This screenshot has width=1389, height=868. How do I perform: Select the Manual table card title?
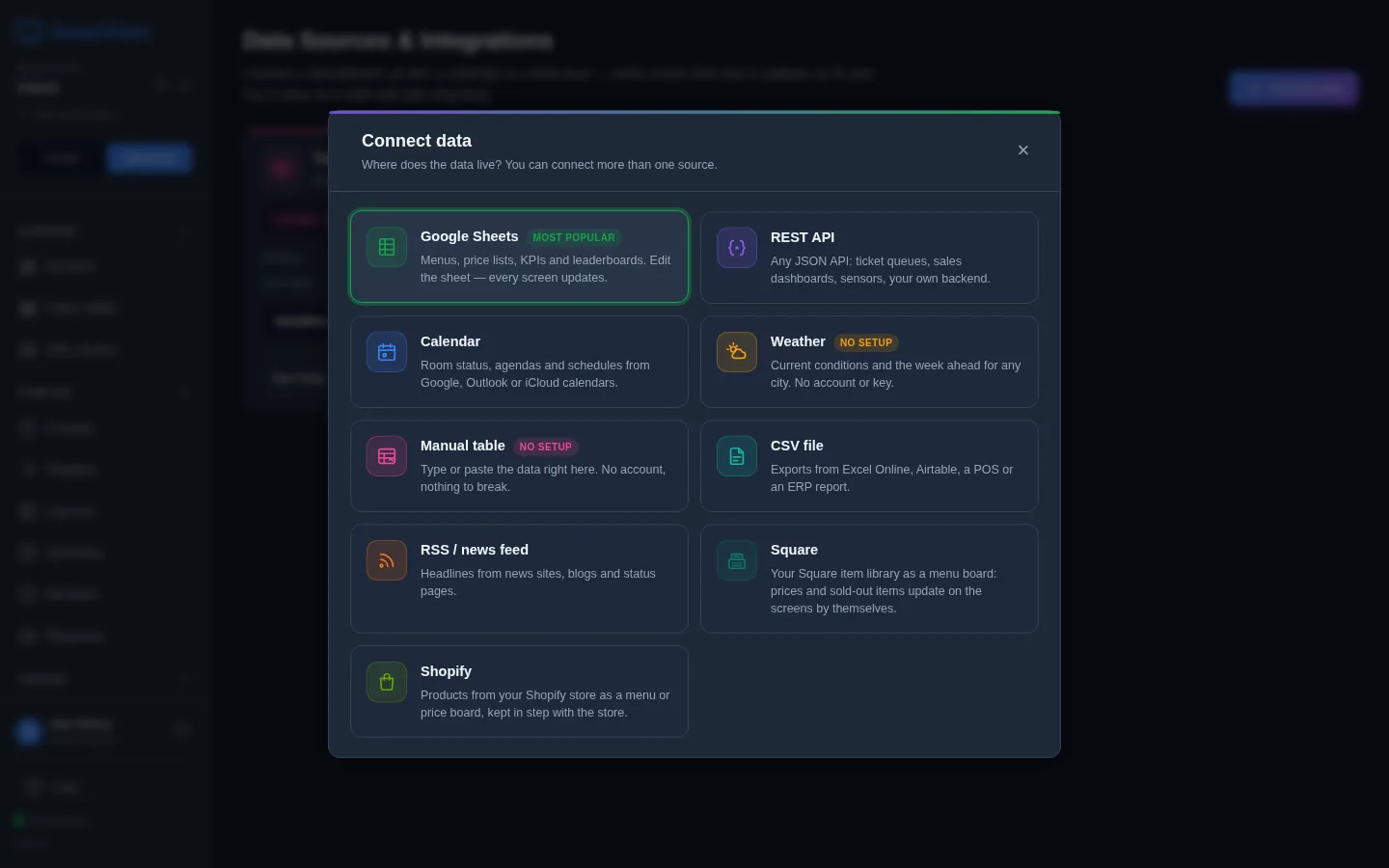click(463, 446)
